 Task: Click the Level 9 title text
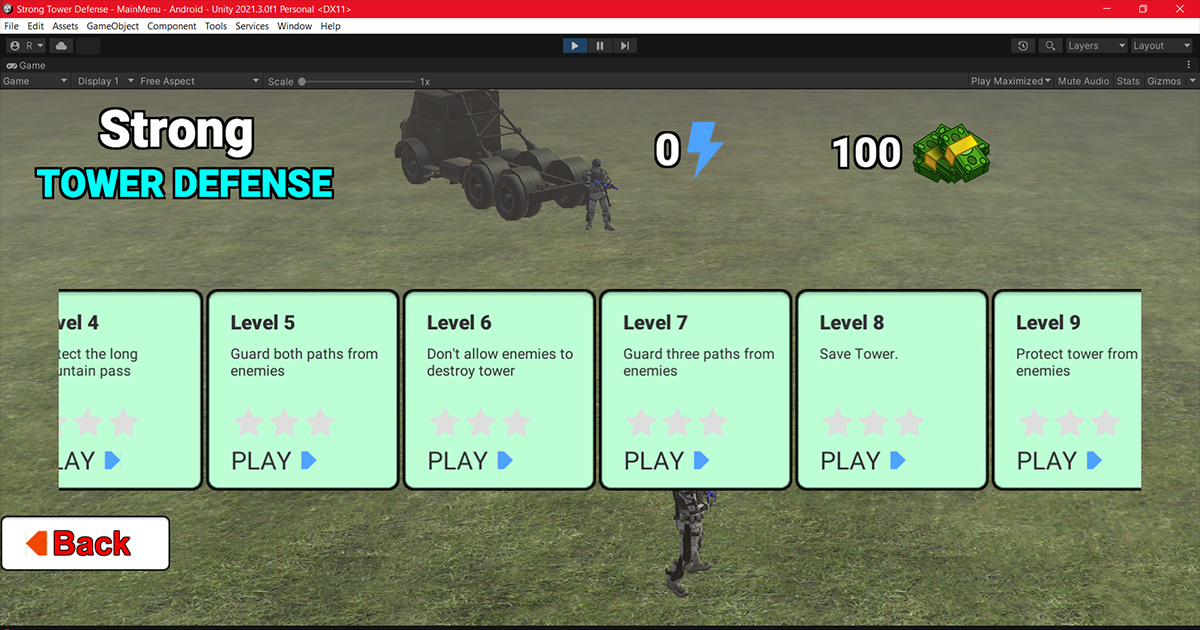click(x=1048, y=322)
